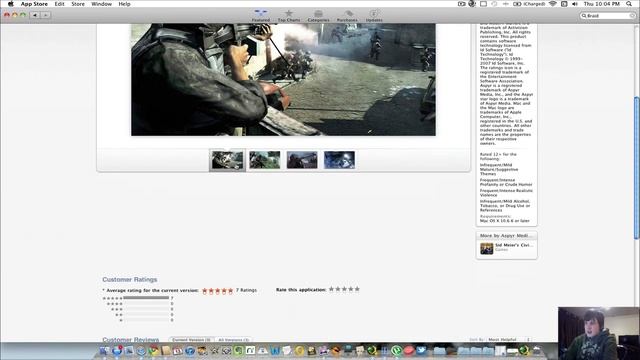Open the Featured section in toolbar
The width and height of the screenshot is (640, 360).
coord(260,16)
